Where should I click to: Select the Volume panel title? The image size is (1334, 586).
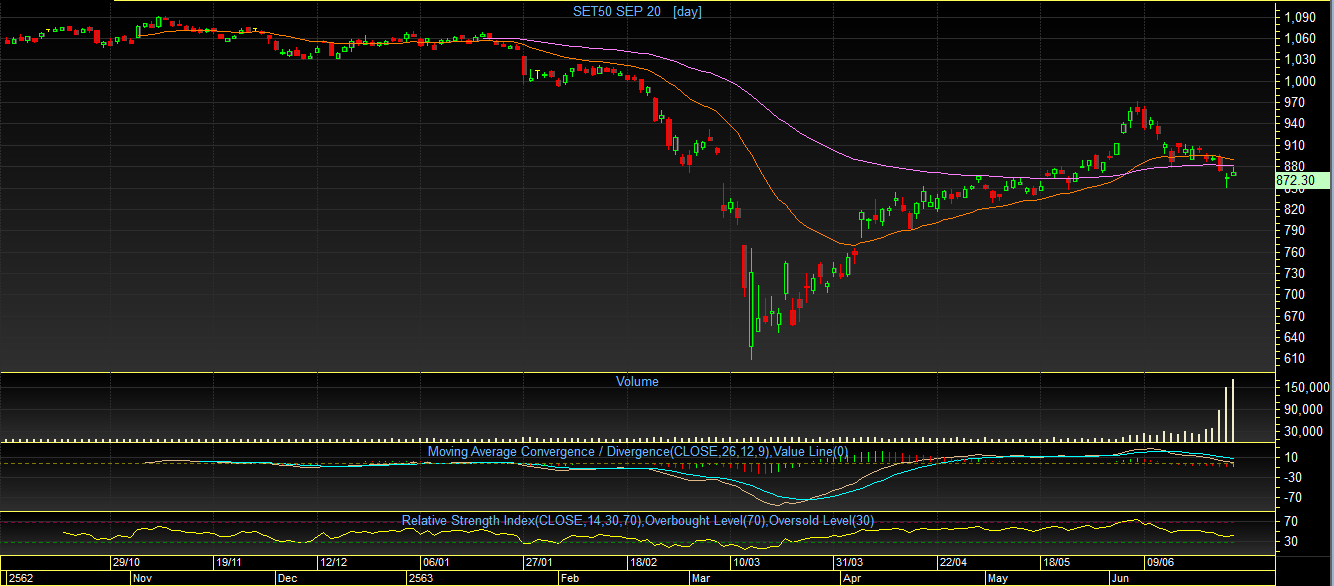coord(637,381)
